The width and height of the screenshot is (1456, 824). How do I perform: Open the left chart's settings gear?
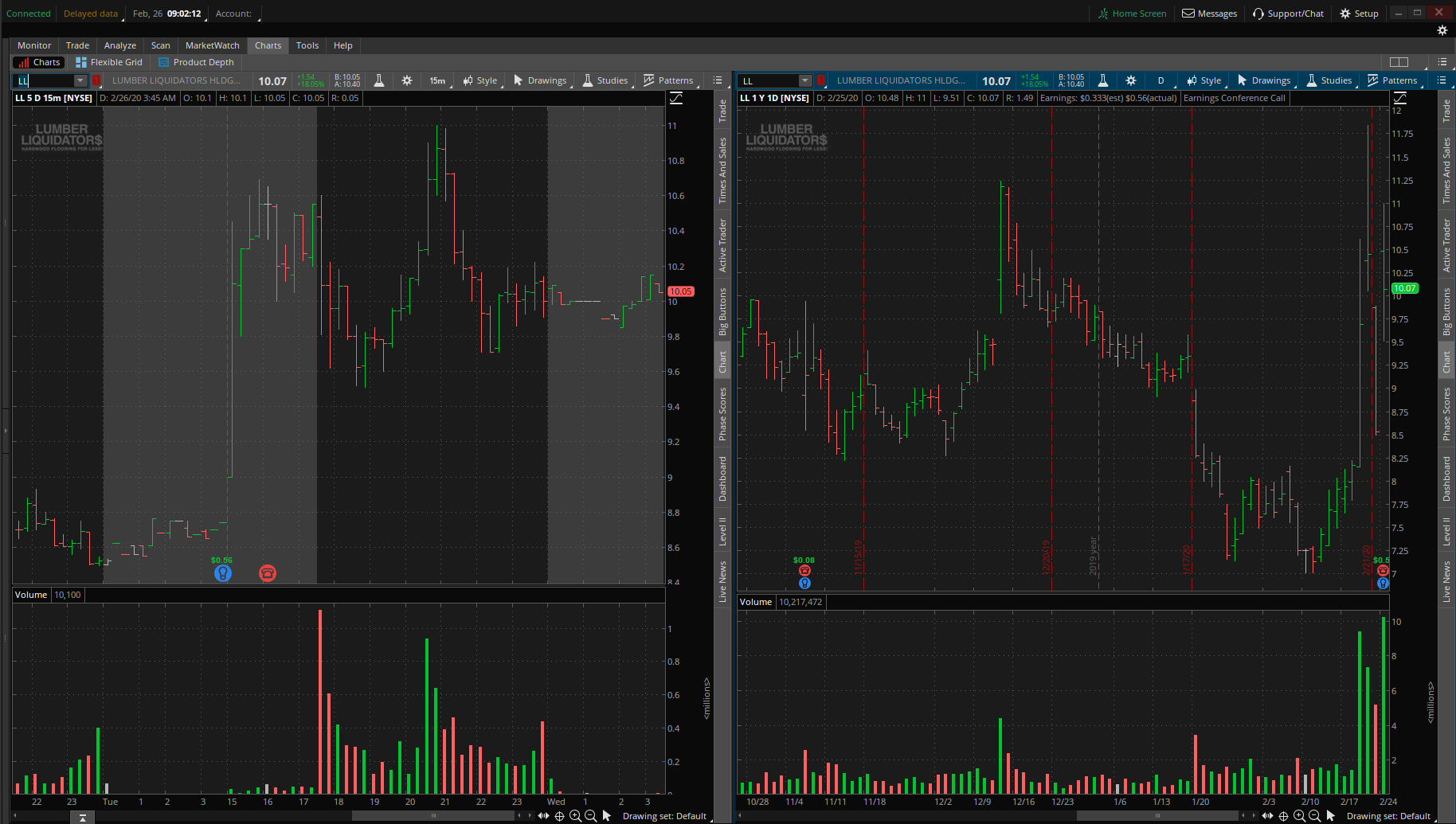pyautogui.click(x=407, y=80)
